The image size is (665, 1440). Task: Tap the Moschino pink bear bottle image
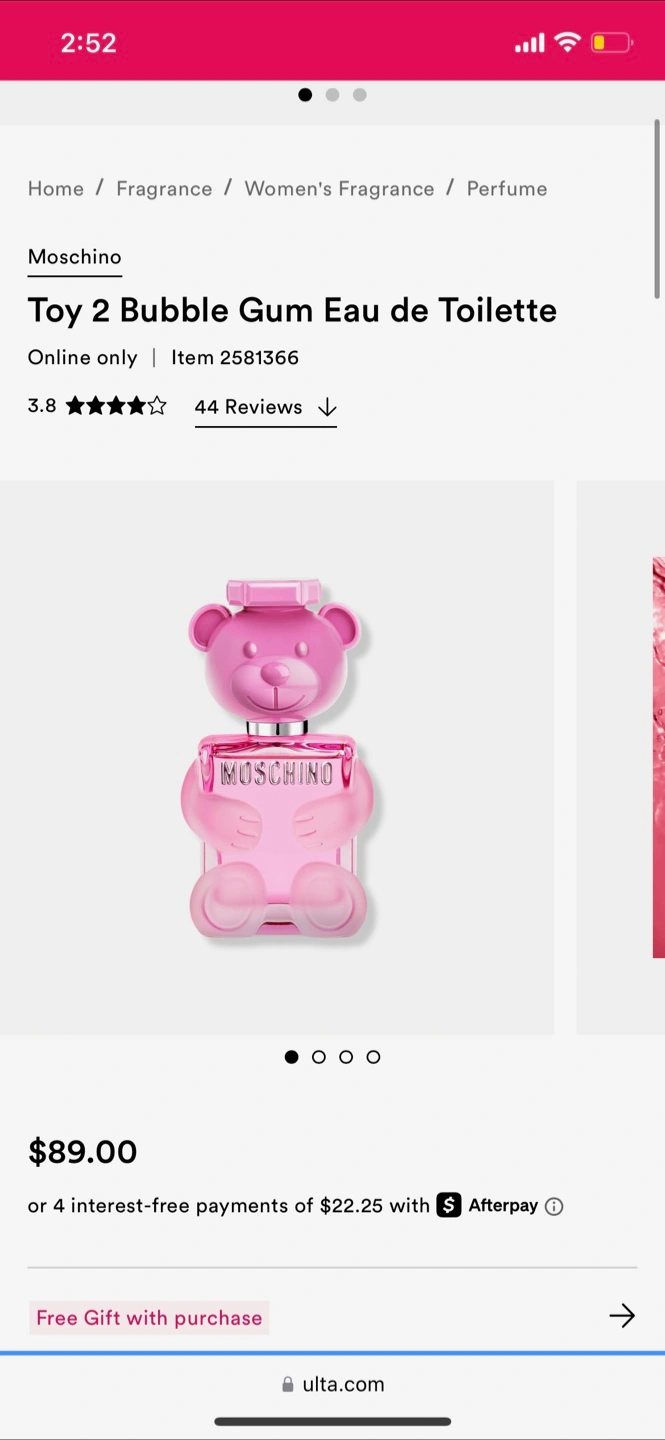[x=276, y=760]
